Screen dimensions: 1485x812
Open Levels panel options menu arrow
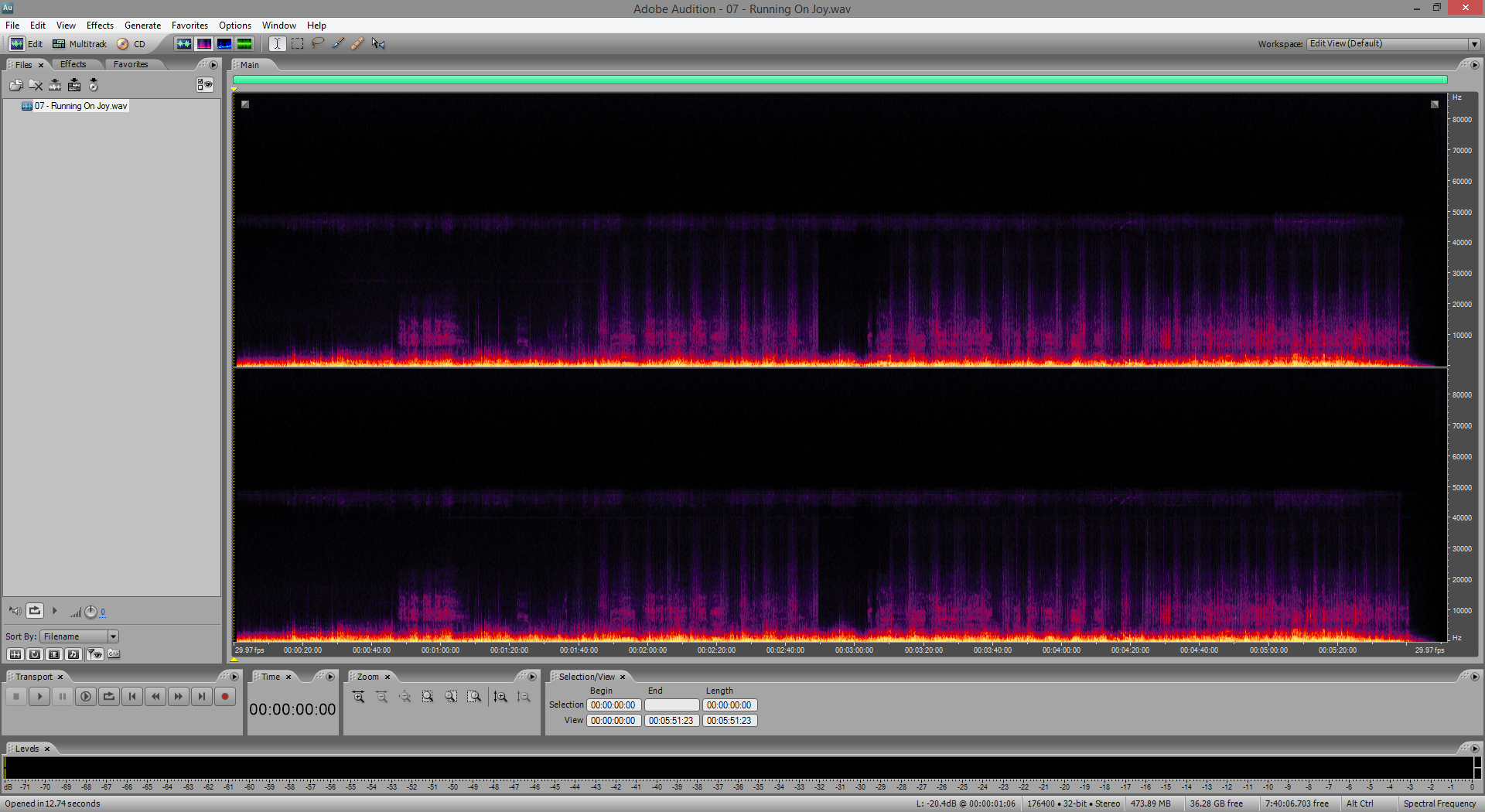pyautogui.click(x=1474, y=749)
